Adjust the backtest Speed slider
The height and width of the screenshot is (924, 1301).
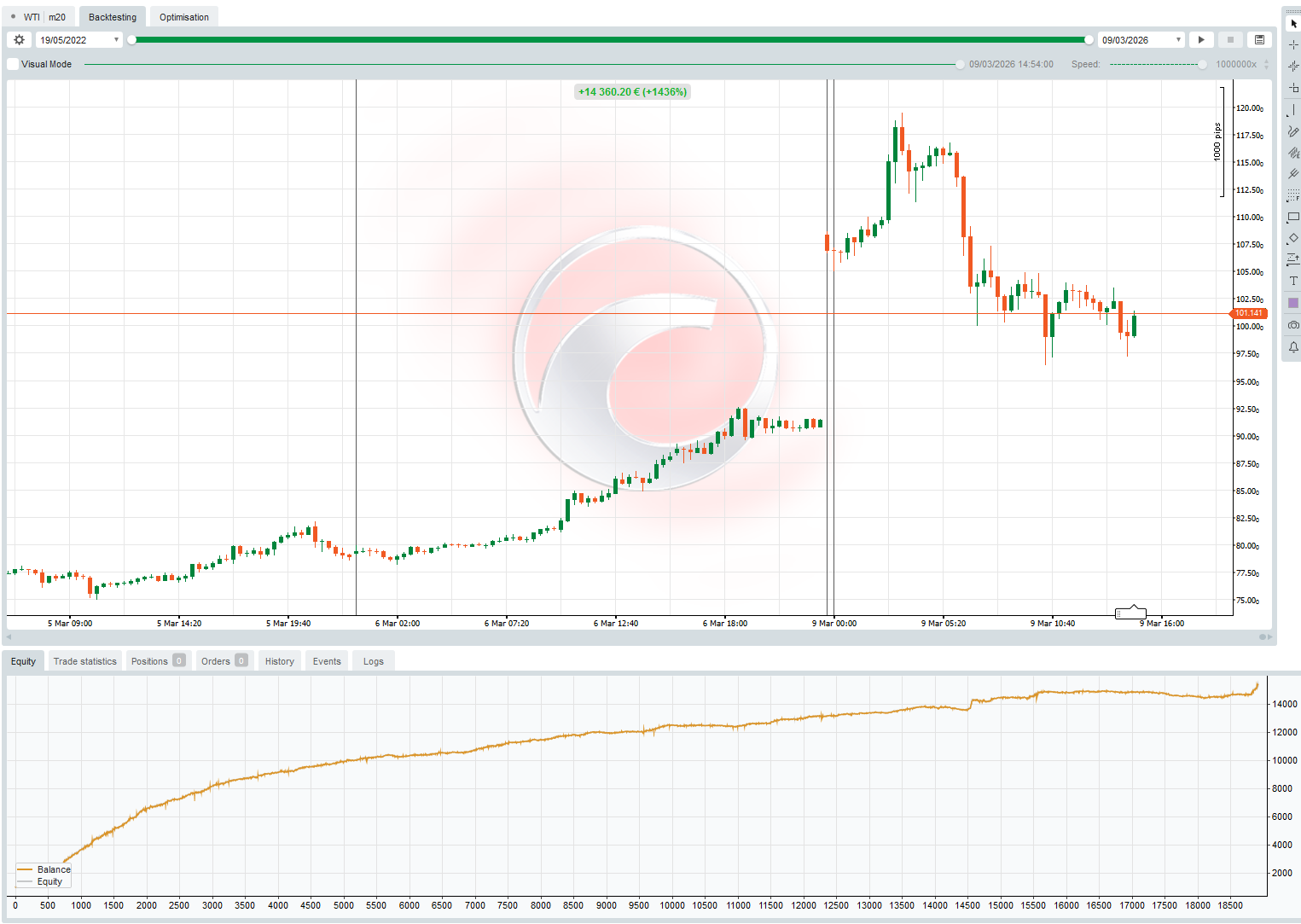[x=1202, y=64]
